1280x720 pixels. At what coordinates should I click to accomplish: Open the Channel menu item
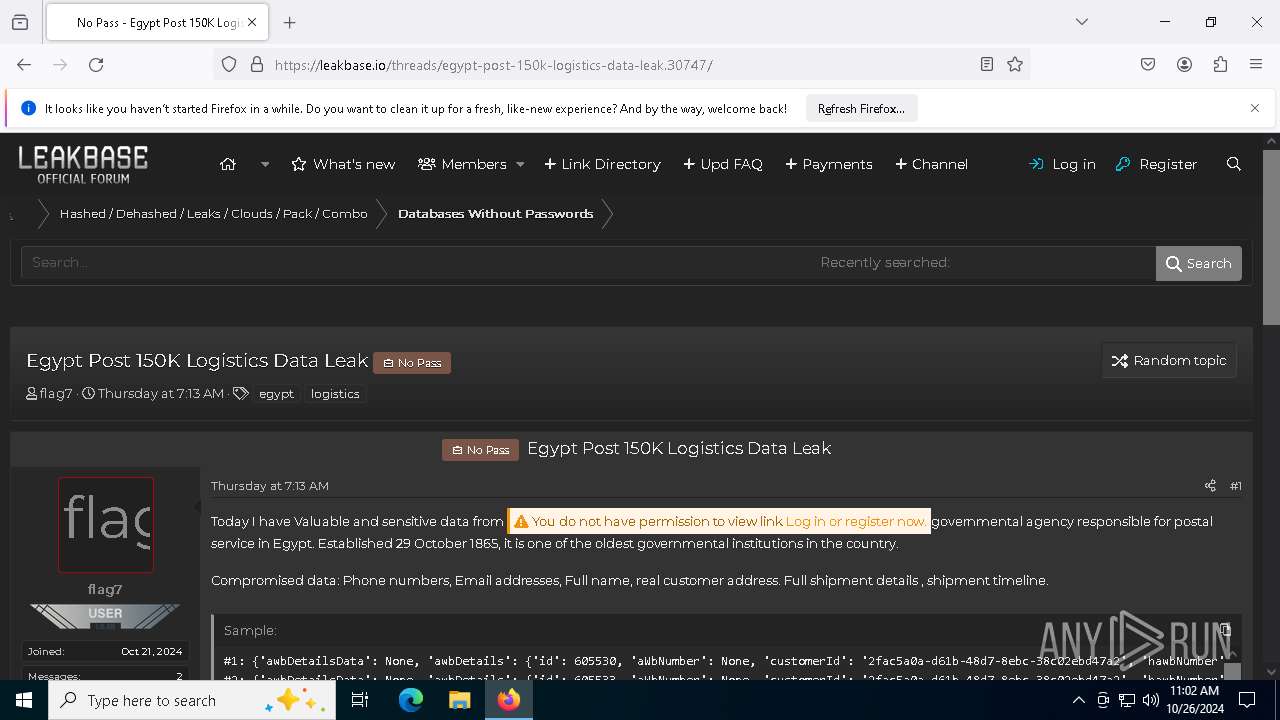(931, 164)
